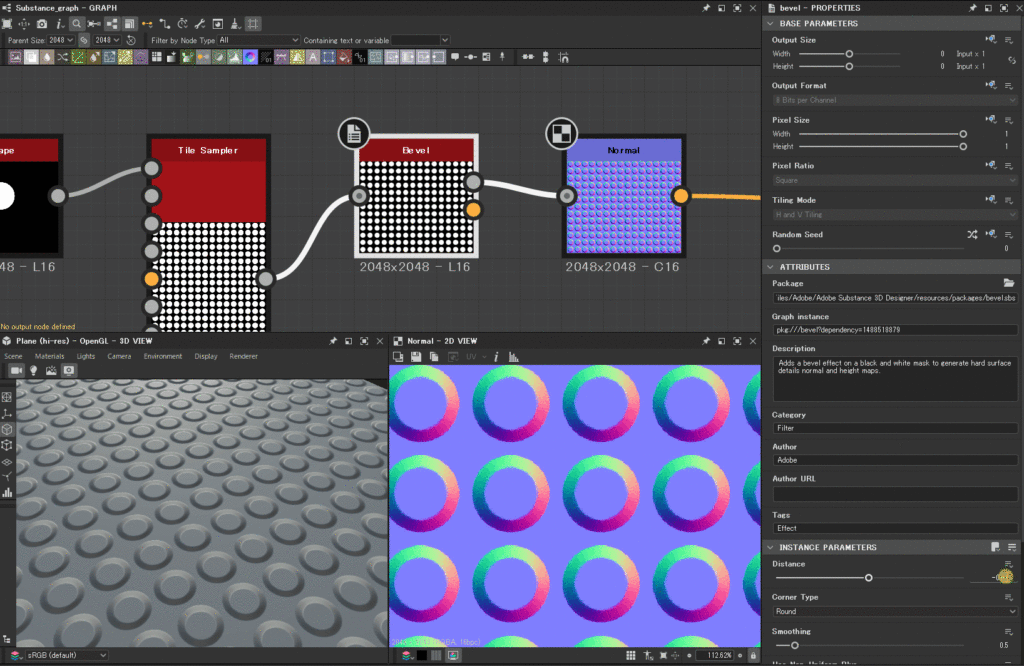The height and width of the screenshot is (666, 1024).
Task: Add a comment bubble to the graph
Action: click(x=455, y=57)
